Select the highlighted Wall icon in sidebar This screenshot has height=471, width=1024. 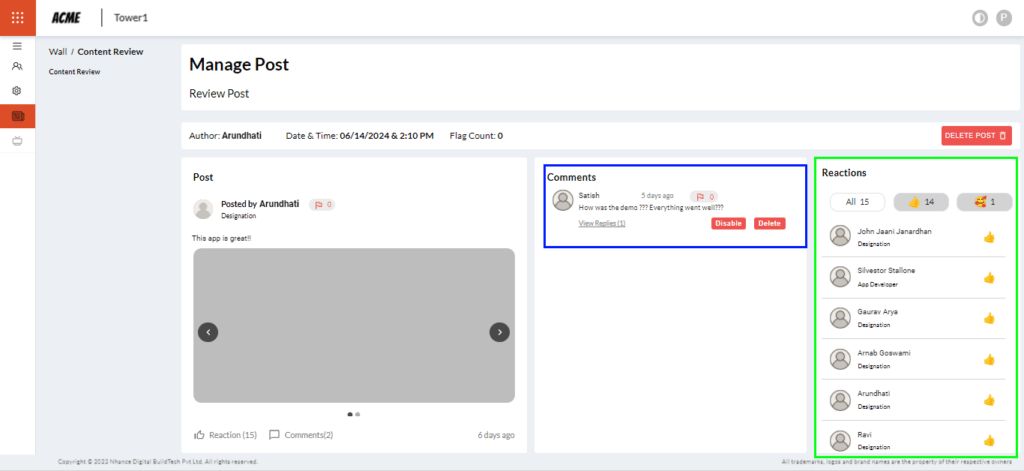(x=17, y=116)
